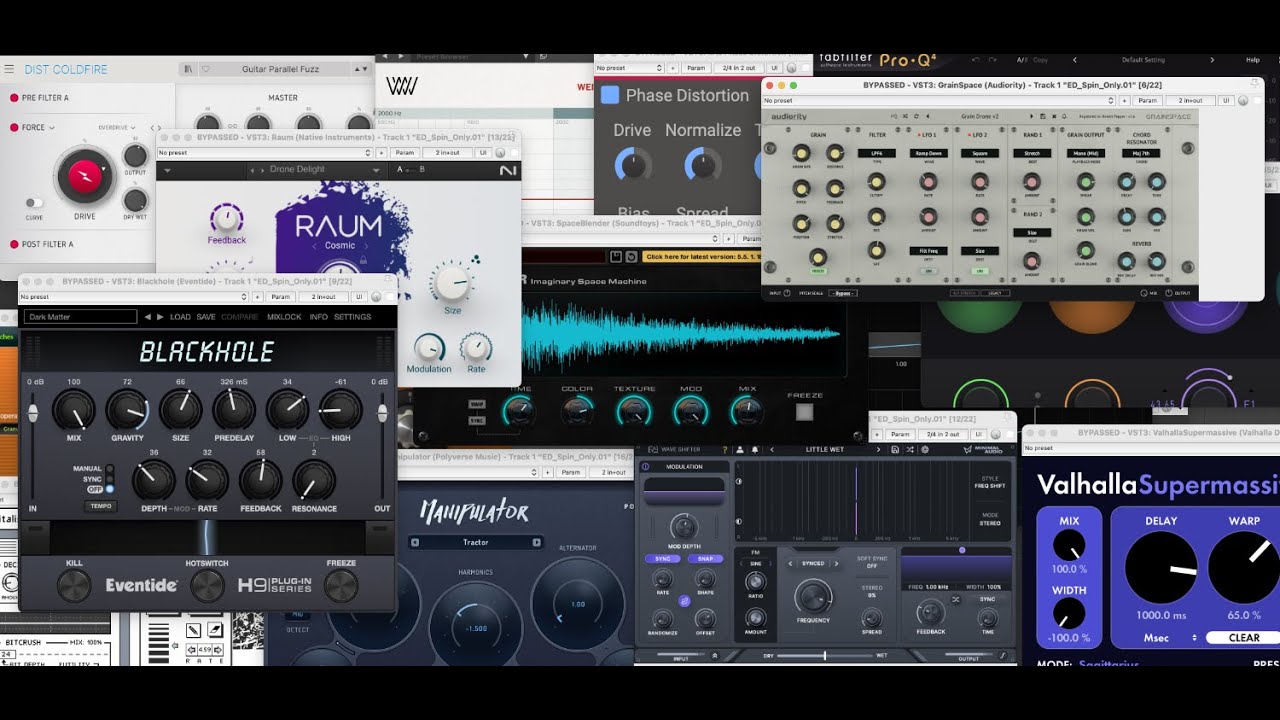Adjust the Wave Shifter Dry/Wet slider

pyautogui.click(x=825, y=656)
